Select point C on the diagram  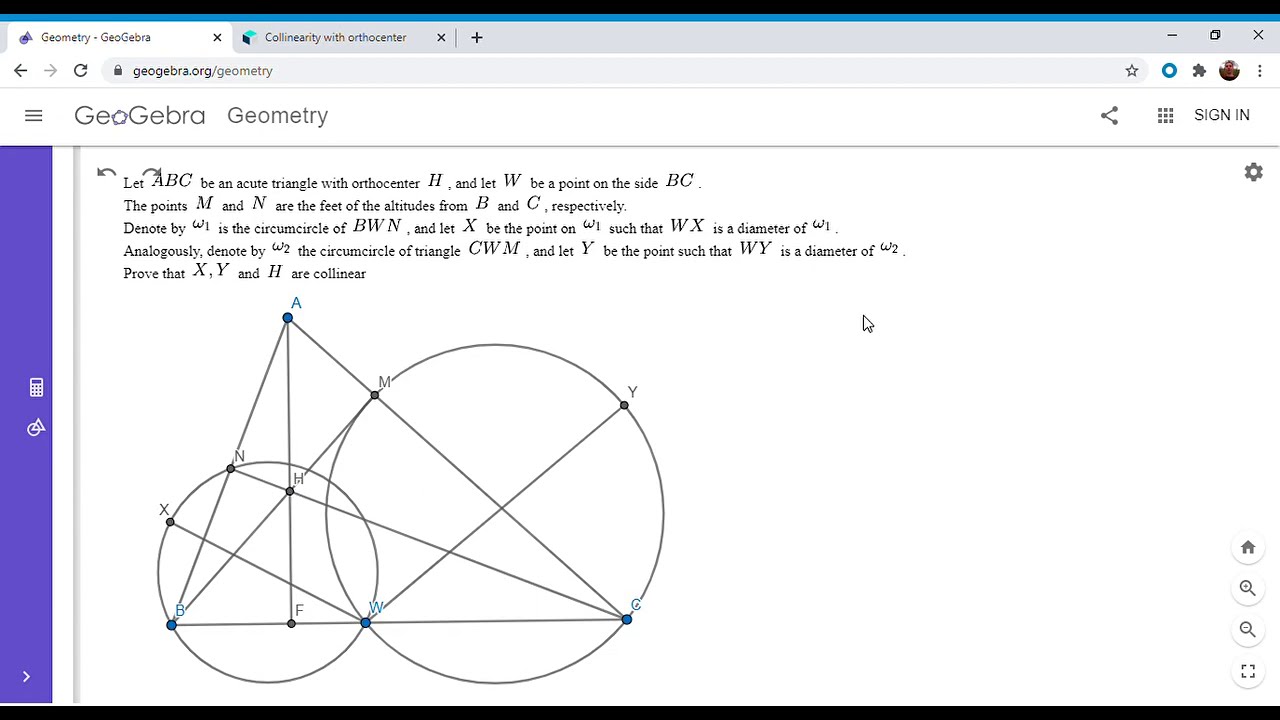(627, 620)
